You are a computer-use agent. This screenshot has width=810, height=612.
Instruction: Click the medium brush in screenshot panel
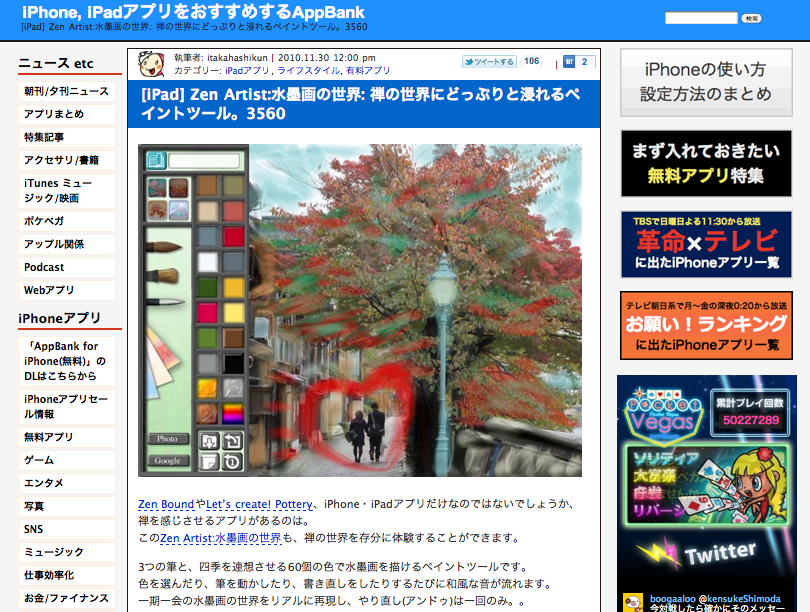click(164, 275)
